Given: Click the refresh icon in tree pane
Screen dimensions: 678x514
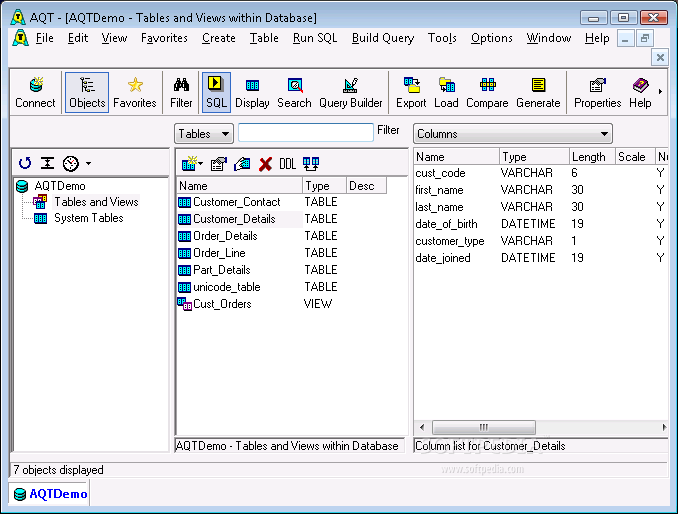Looking at the screenshot, I should [x=25, y=163].
